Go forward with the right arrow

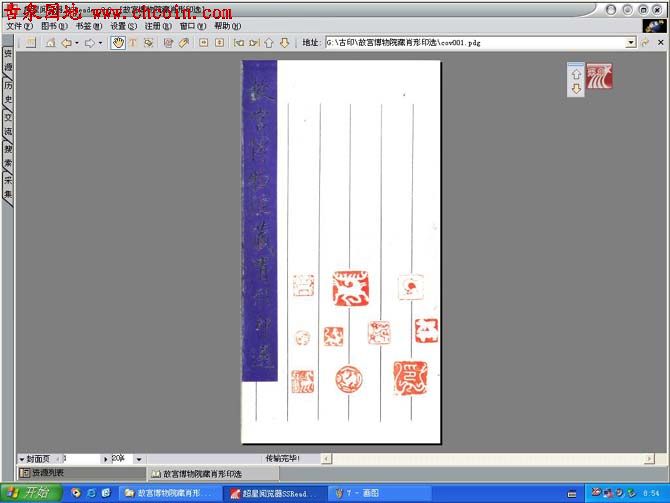[x=89, y=43]
